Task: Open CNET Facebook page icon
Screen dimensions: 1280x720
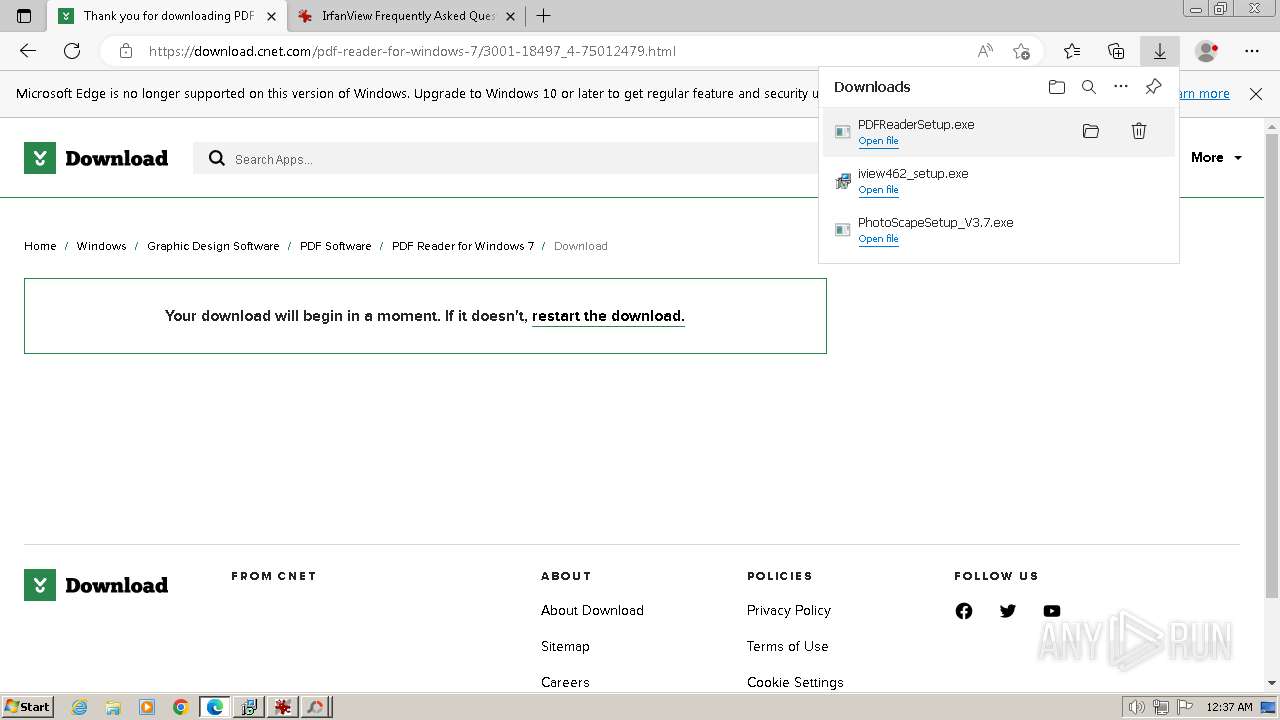Action: coord(964,611)
